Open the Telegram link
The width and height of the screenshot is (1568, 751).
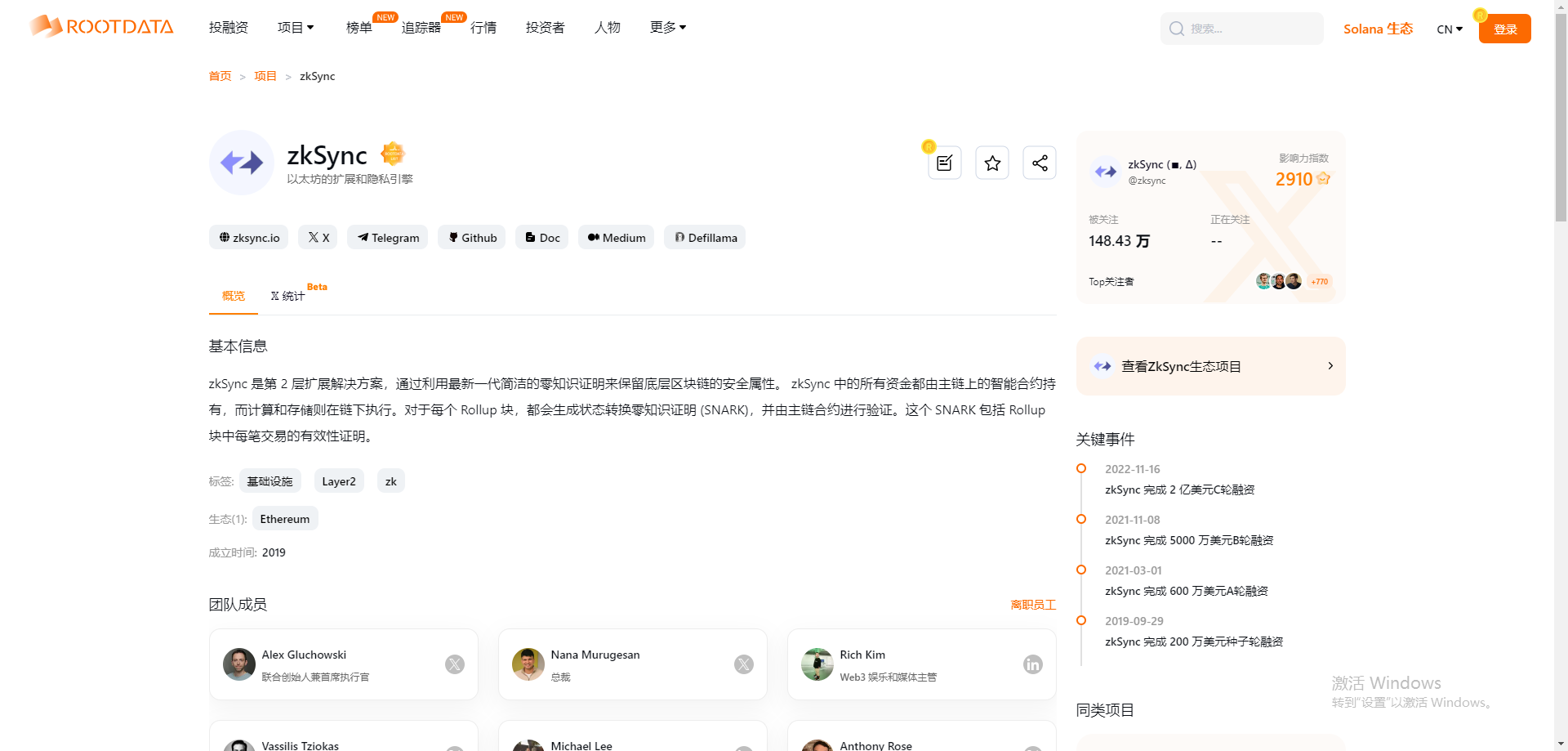(388, 237)
